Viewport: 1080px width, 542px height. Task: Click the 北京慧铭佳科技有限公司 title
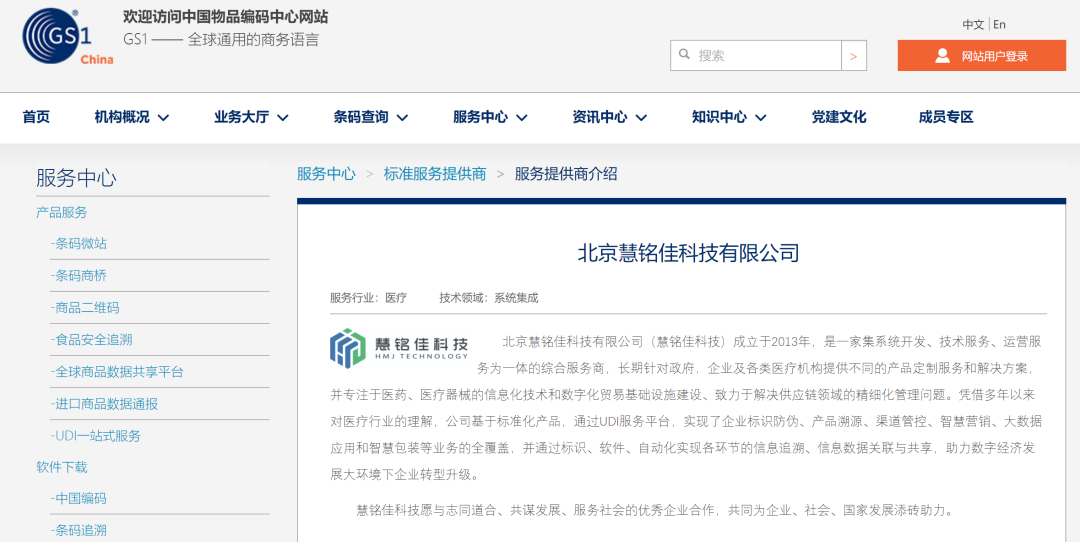(688, 253)
